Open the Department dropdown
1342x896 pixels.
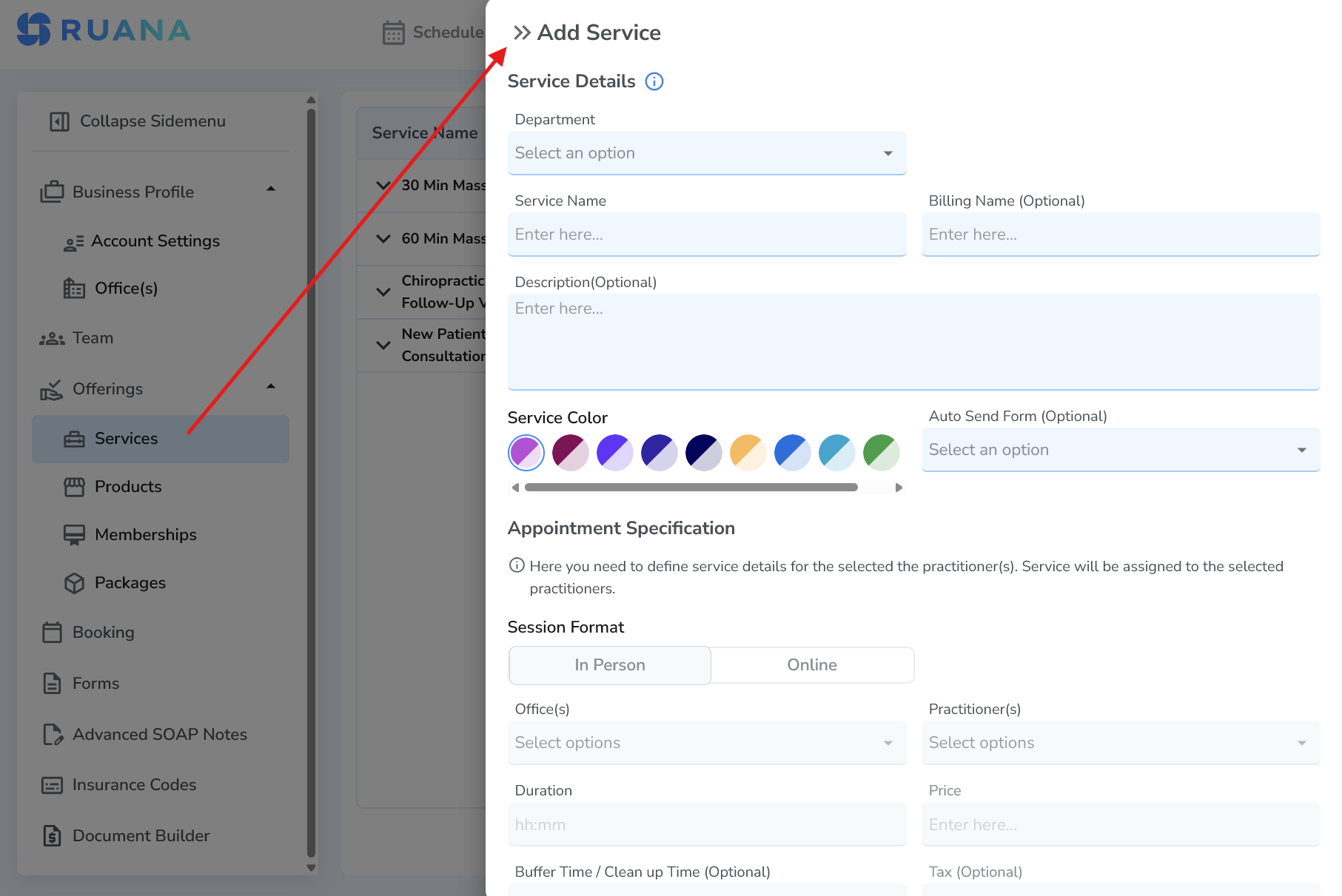[706, 153]
